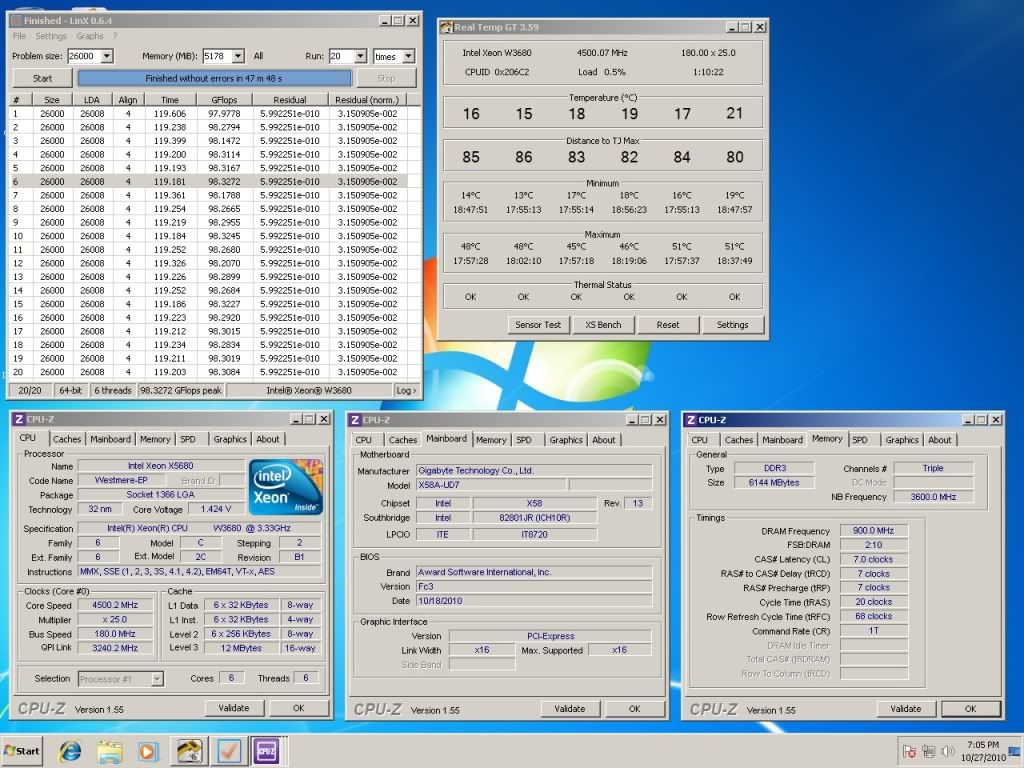This screenshot has width=1024, height=768.
Task: Switch to Mainboard tab in CPU-Z memory timings window
Action: 782,440
